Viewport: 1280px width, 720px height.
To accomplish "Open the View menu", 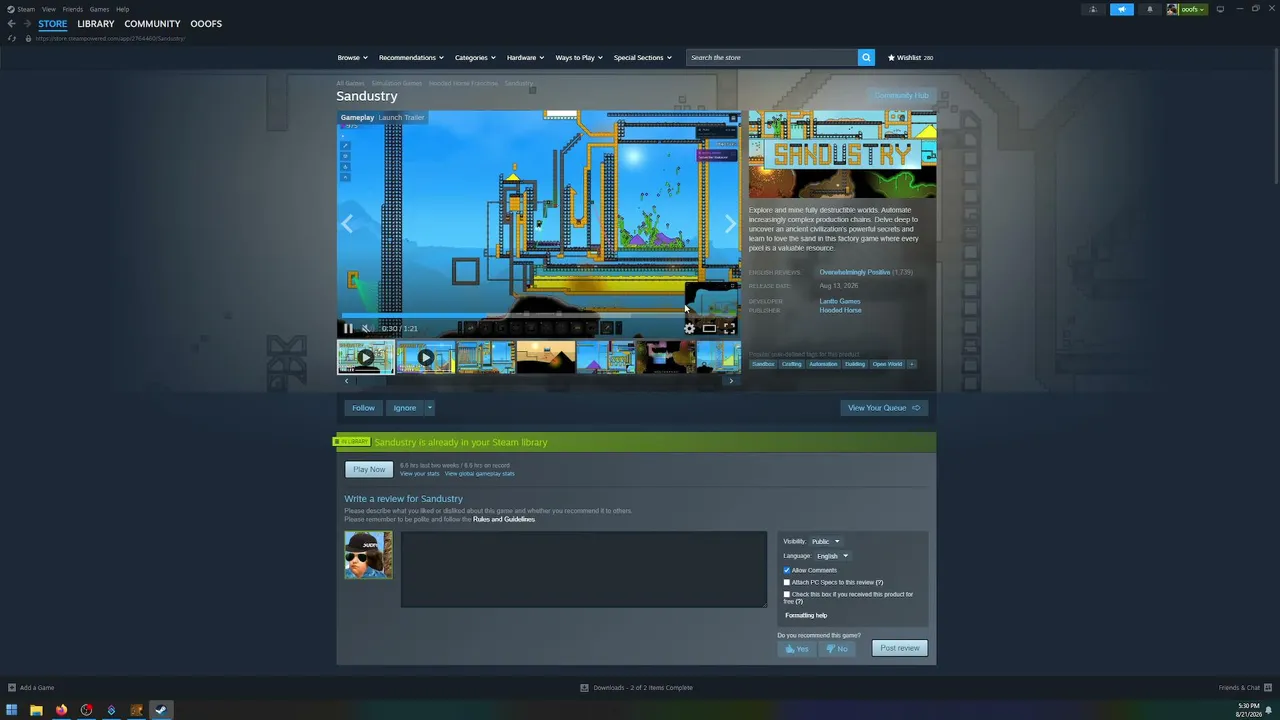I will point(48,9).
